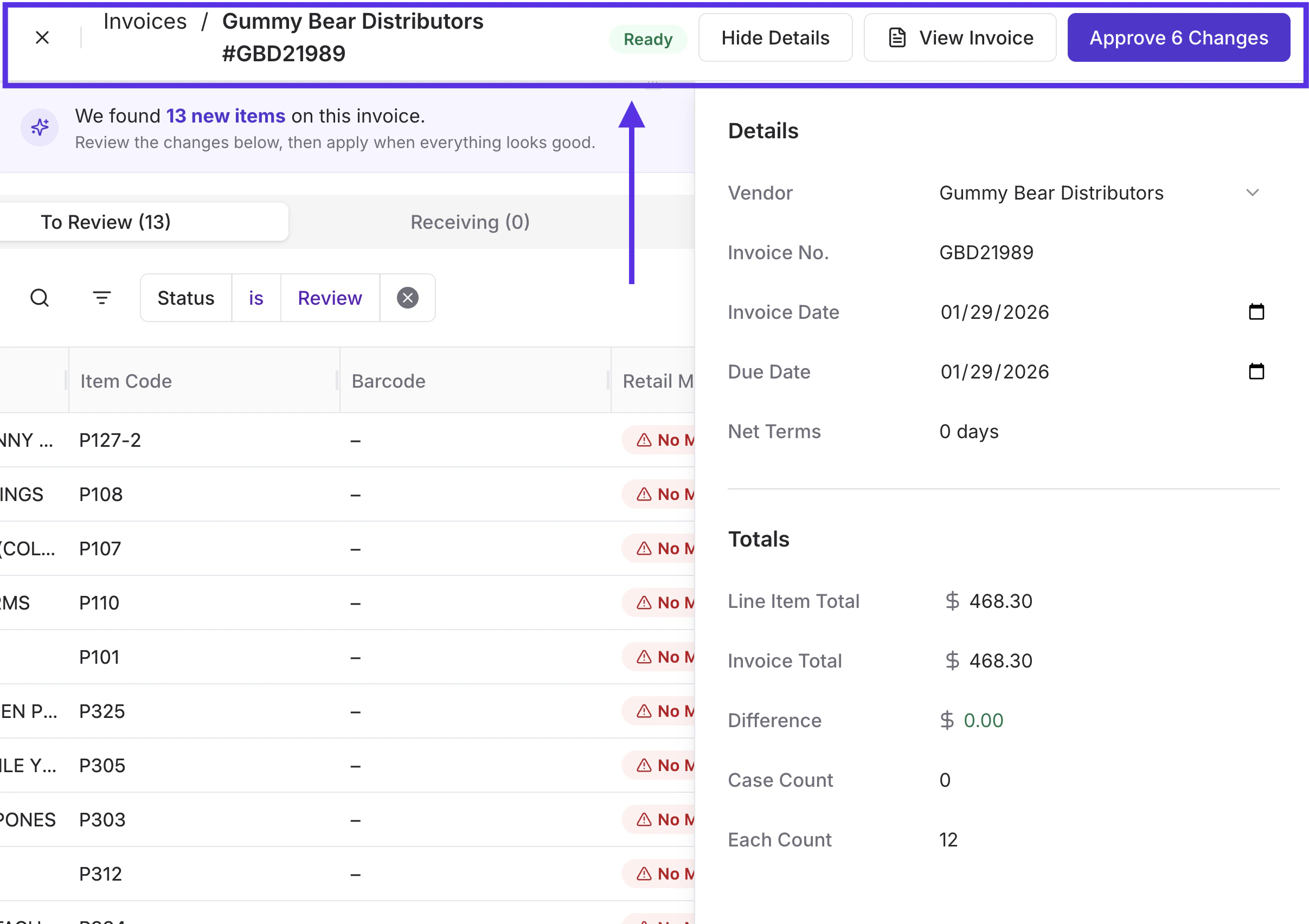Click the No M warning badge for P127-2
The height and width of the screenshot is (924, 1309).
[662, 440]
